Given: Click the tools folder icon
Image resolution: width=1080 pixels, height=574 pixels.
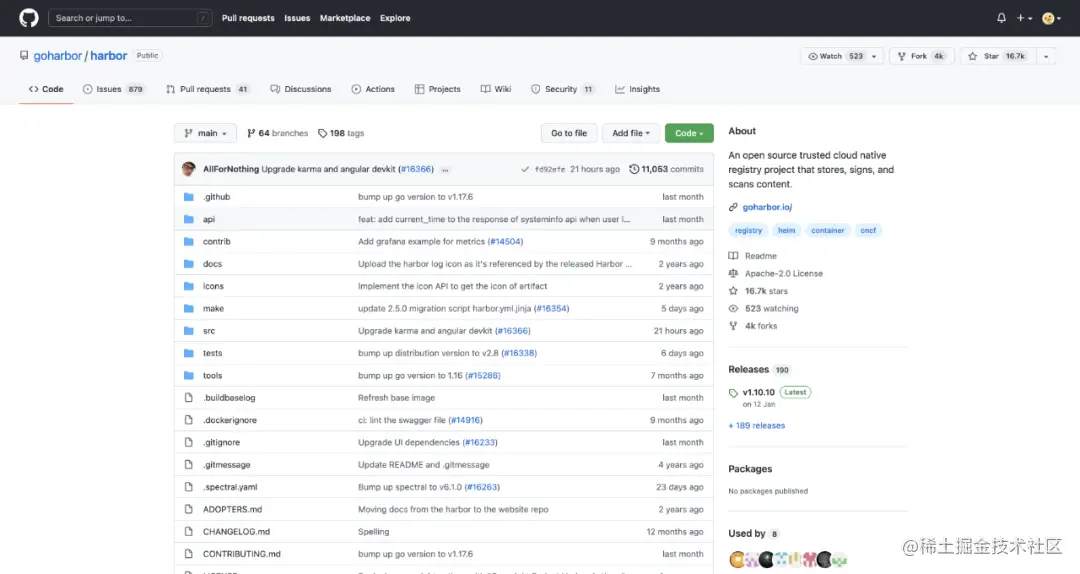Looking at the screenshot, I should pyautogui.click(x=189, y=376).
